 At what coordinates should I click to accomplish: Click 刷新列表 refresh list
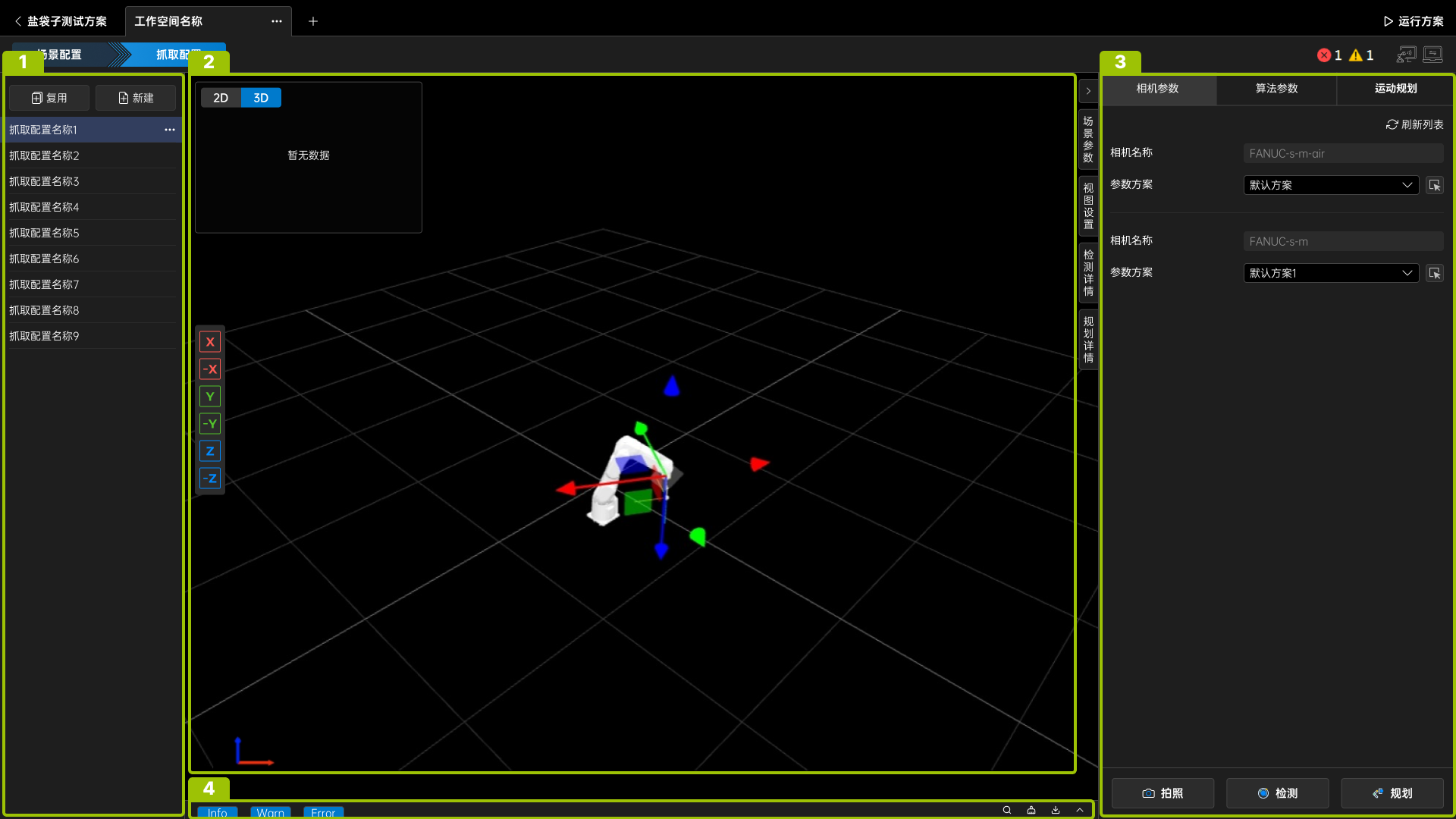coord(1414,124)
